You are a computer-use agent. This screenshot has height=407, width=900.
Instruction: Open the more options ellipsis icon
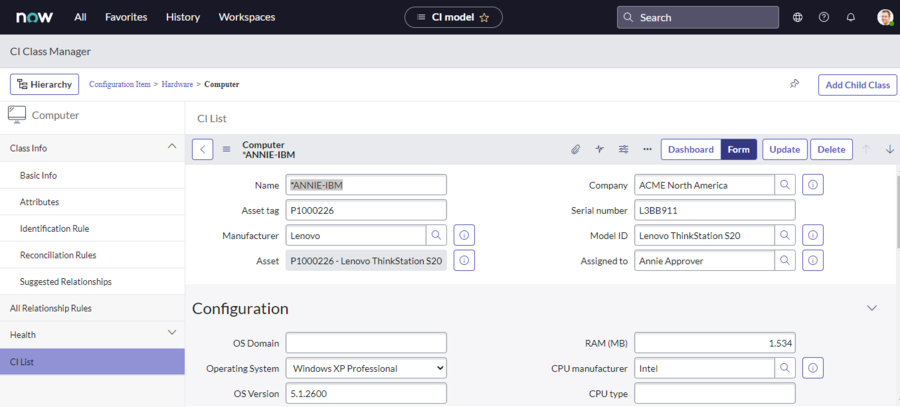(647, 149)
